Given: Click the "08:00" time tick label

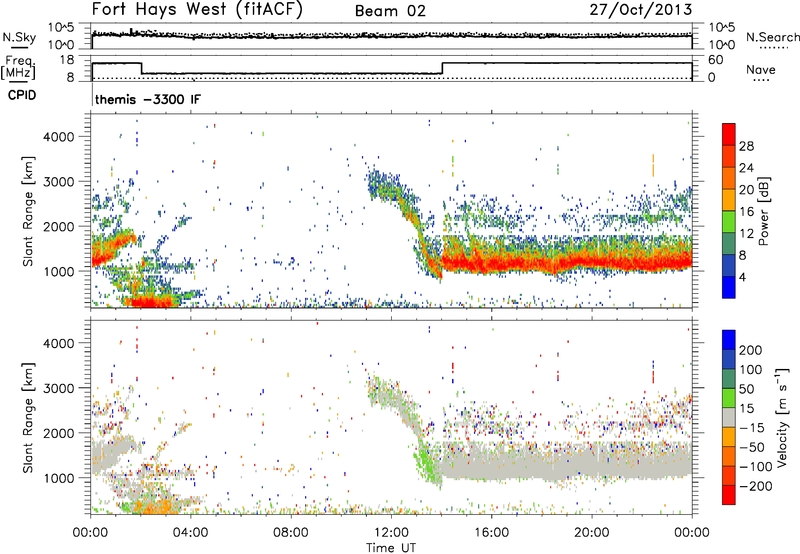Looking at the screenshot, I should pos(291,533).
